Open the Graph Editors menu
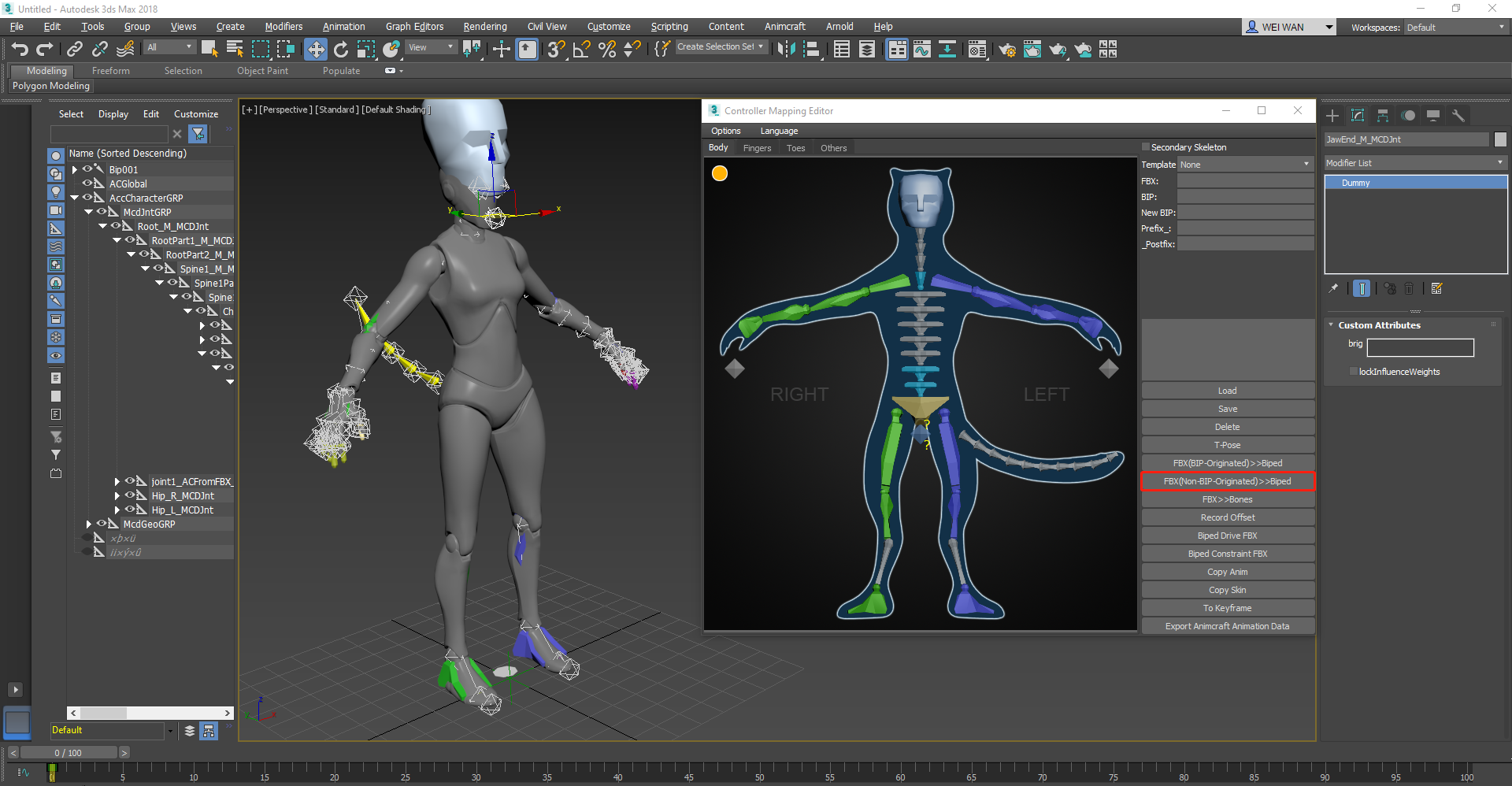The width and height of the screenshot is (1512, 786). pos(414,27)
